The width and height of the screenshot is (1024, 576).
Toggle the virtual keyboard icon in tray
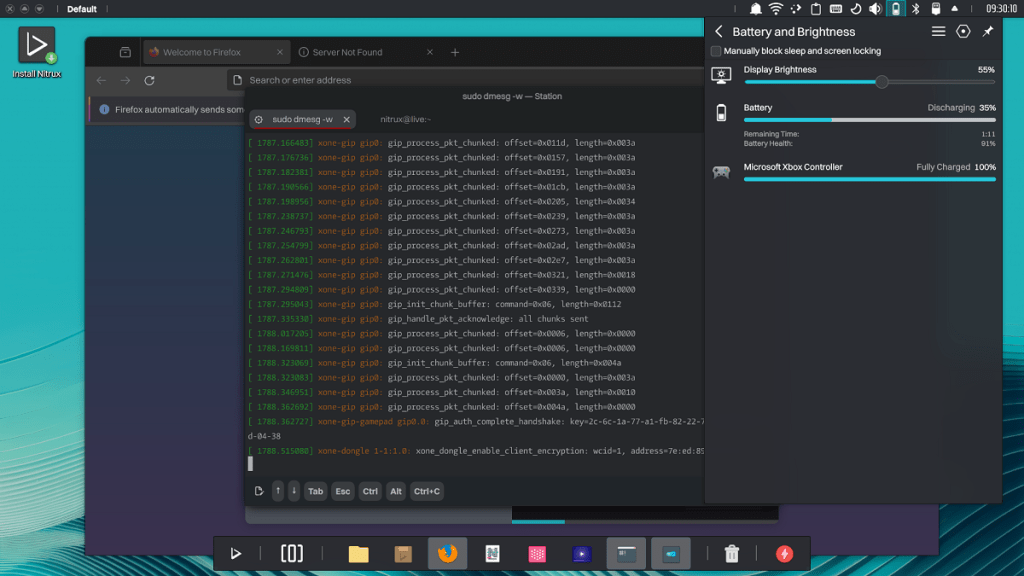836,8
